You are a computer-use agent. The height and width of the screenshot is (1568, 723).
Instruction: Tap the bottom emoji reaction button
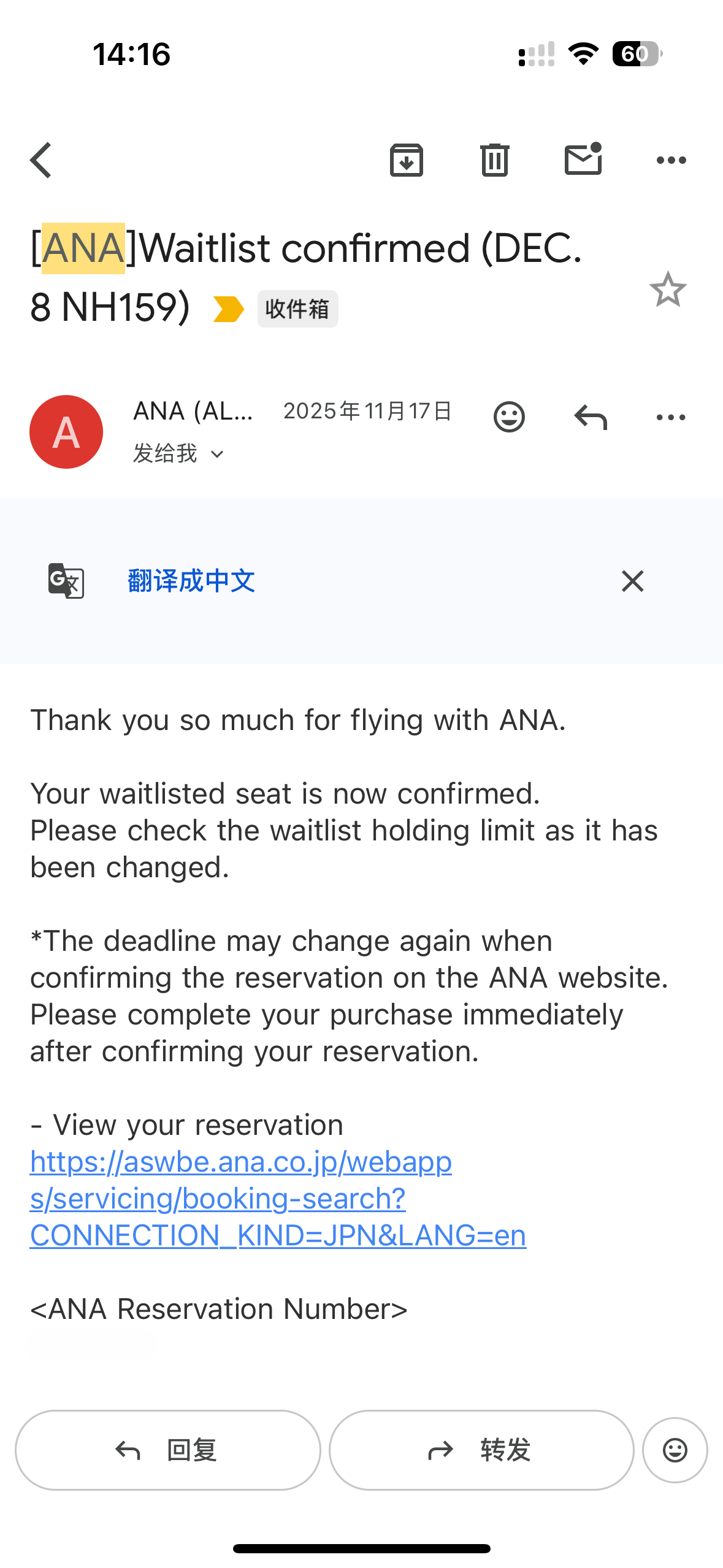click(675, 1450)
